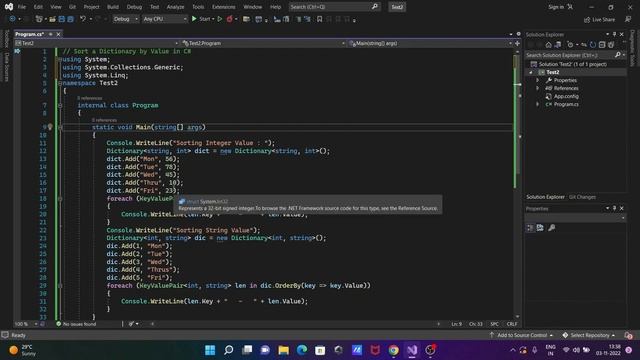Click the Navigate Backward icon
The width and height of the screenshot is (640, 360).
[12, 19]
